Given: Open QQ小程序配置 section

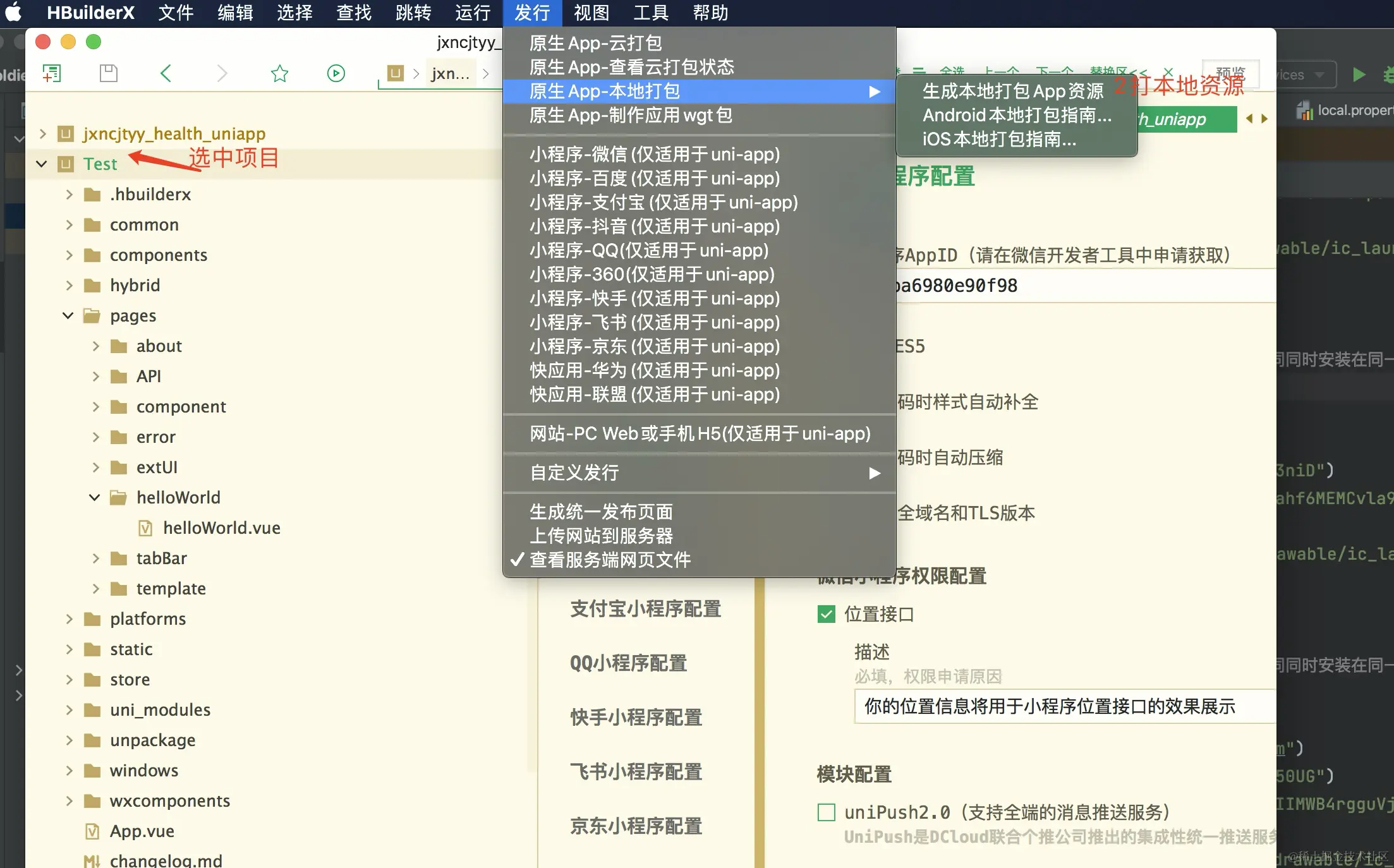Looking at the screenshot, I should (x=628, y=663).
